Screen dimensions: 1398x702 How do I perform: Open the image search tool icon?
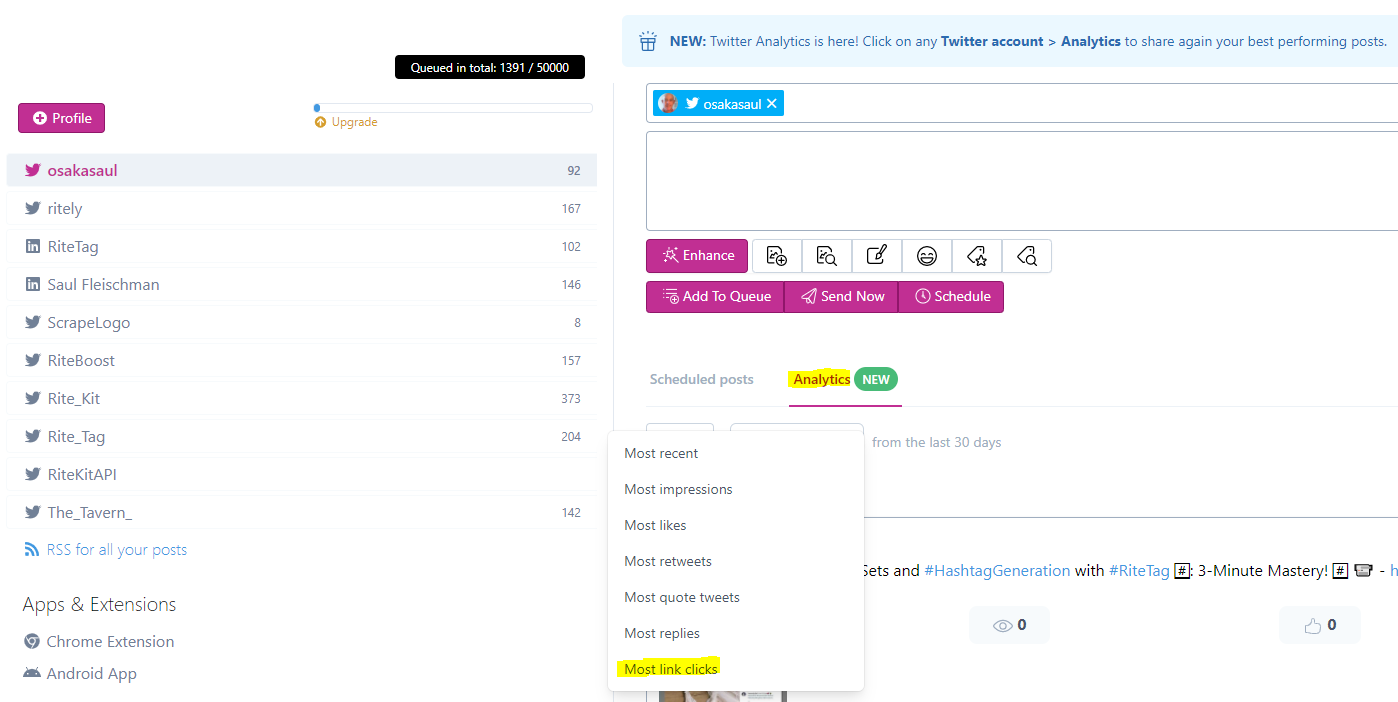click(x=827, y=256)
